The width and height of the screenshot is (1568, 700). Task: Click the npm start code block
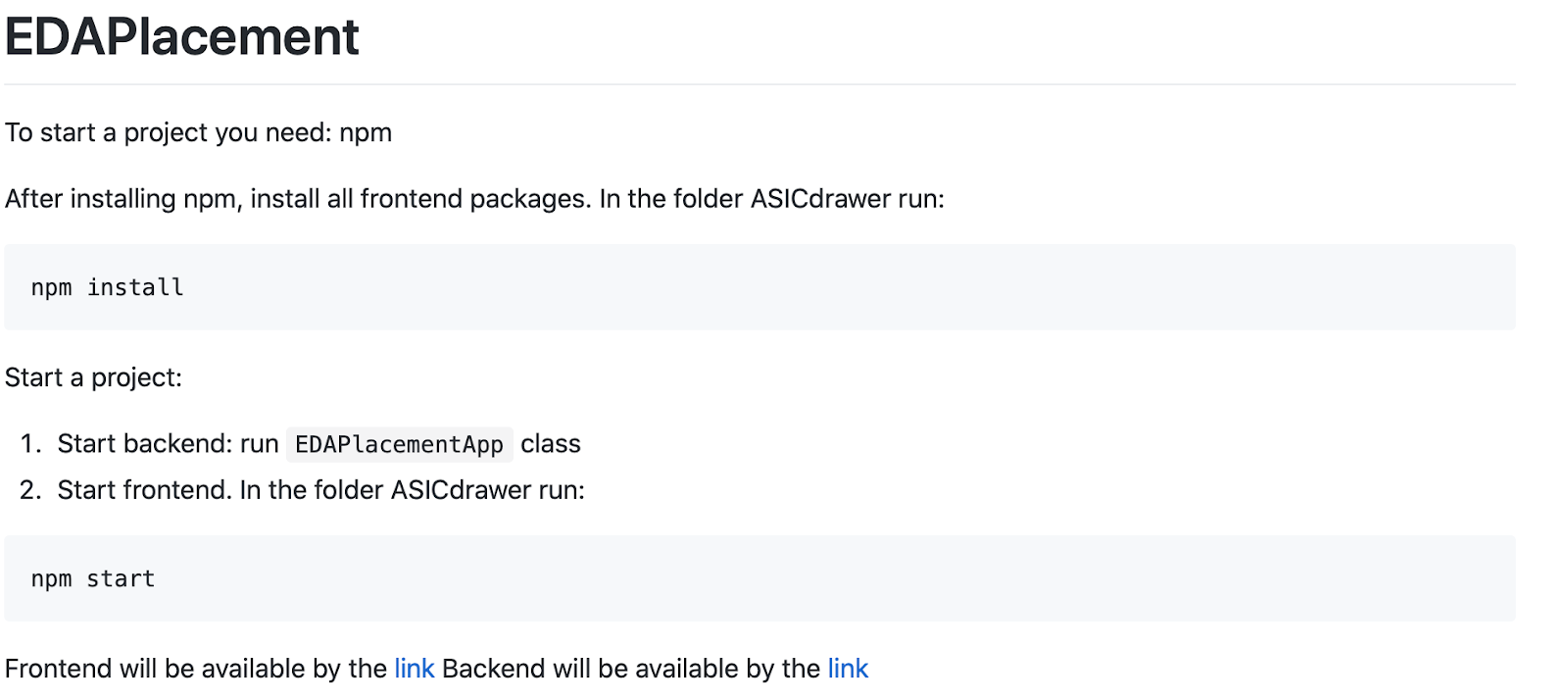point(759,578)
